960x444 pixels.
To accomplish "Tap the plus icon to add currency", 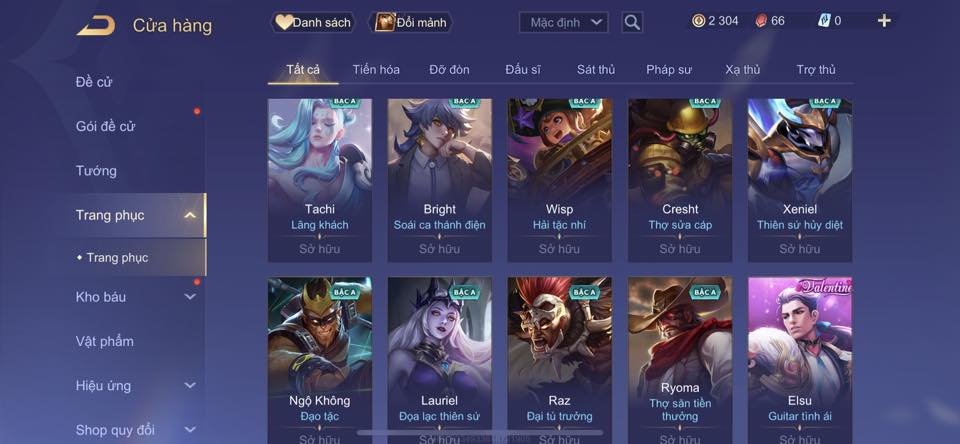I will [884, 21].
